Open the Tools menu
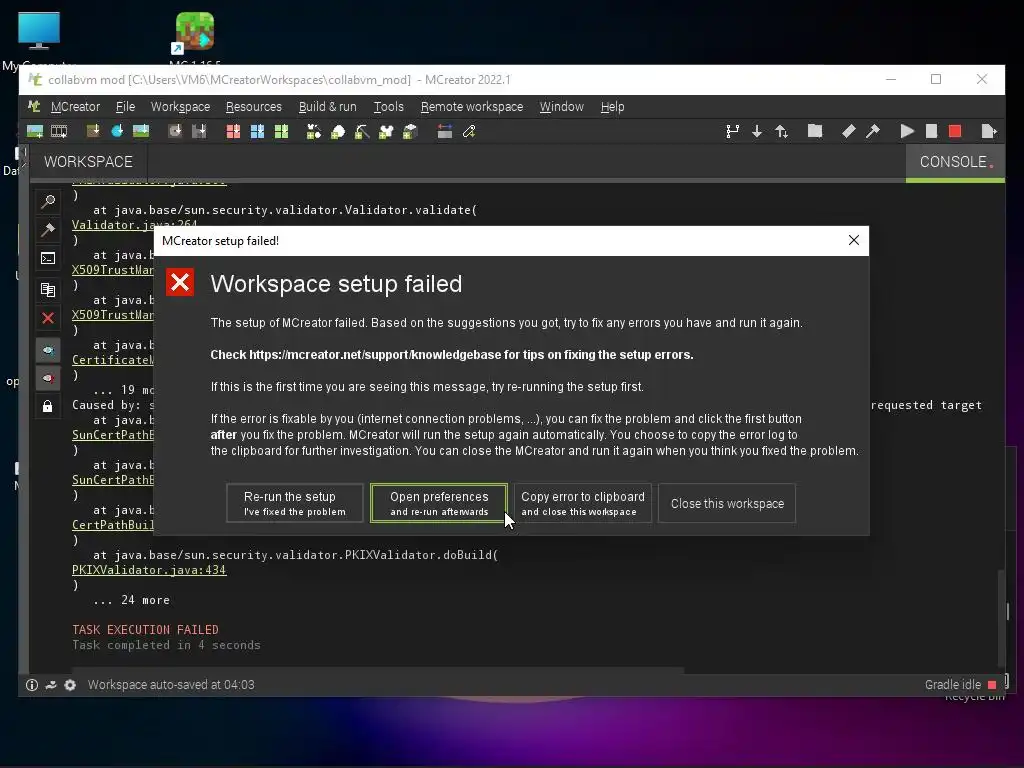1024x768 pixels. [x=389, y=106]
